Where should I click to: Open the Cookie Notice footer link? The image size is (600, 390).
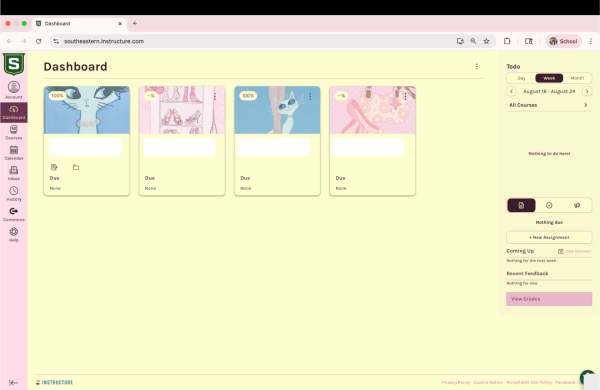pyautogui.click(x=488, y=382)
